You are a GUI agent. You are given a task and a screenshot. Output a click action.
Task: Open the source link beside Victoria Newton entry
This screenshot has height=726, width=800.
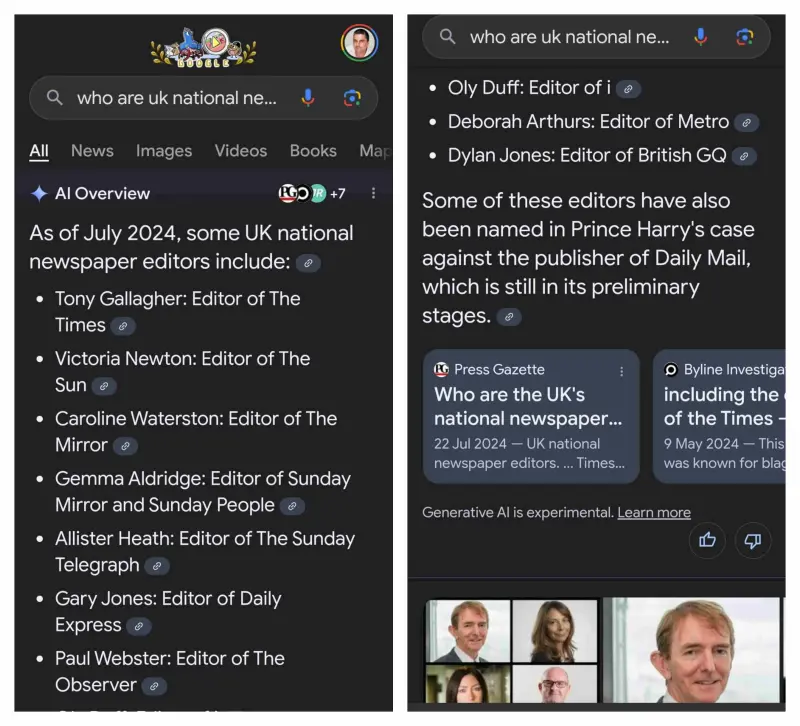tap(104, 386)
